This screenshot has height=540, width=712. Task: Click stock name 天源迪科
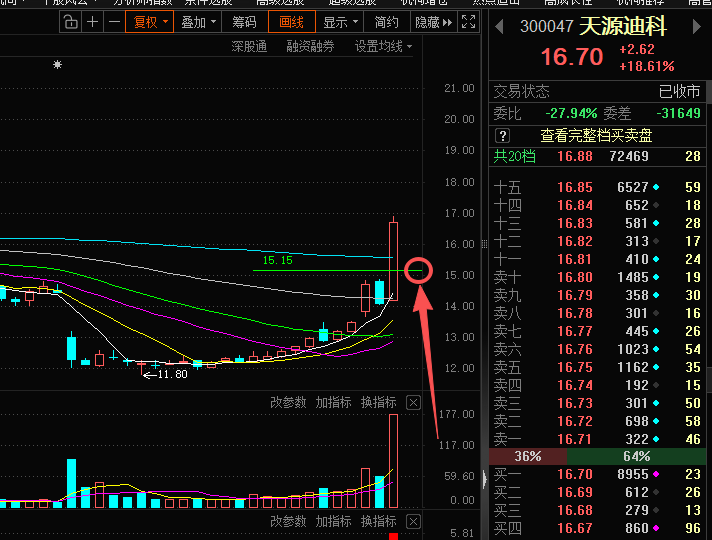point(623,26)
